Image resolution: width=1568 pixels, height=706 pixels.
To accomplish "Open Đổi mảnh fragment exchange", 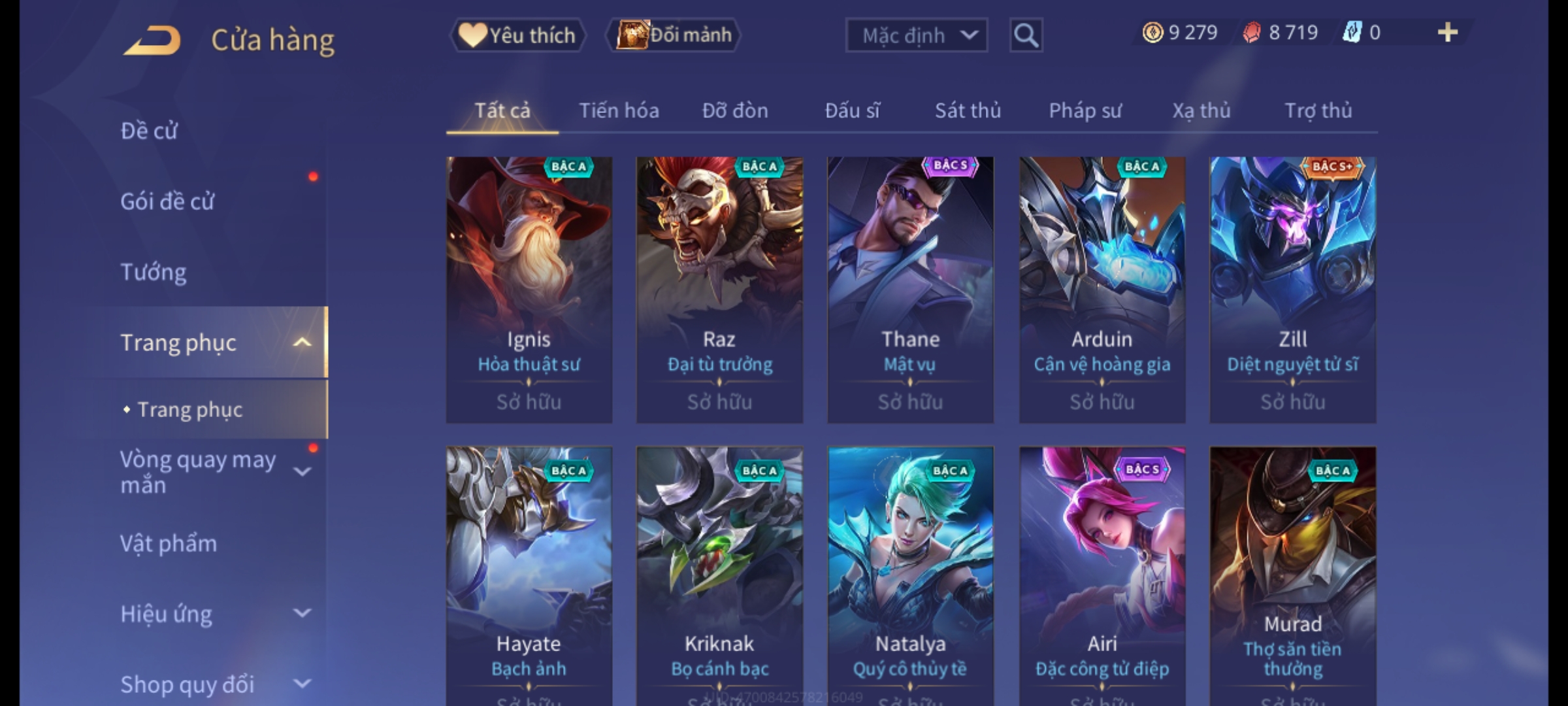I will 674,35.
